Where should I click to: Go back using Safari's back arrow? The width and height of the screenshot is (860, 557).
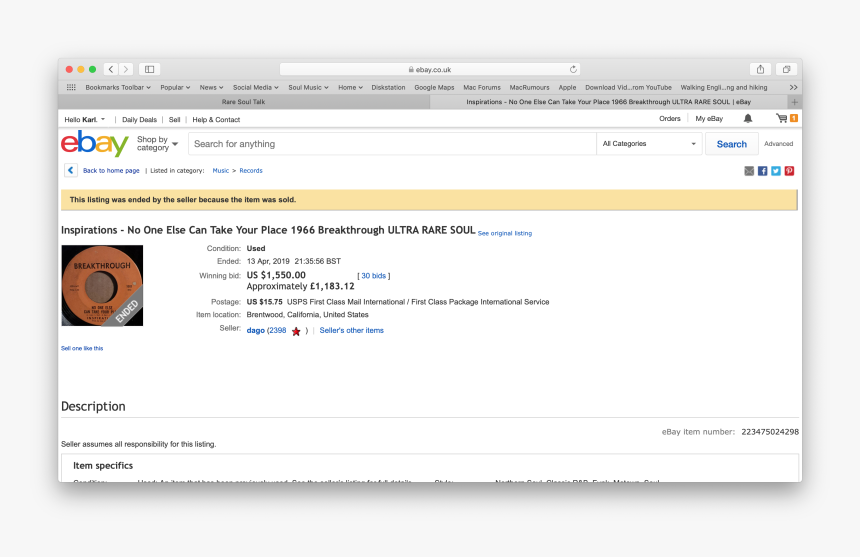pyautogui.click(x=111, y=69)
